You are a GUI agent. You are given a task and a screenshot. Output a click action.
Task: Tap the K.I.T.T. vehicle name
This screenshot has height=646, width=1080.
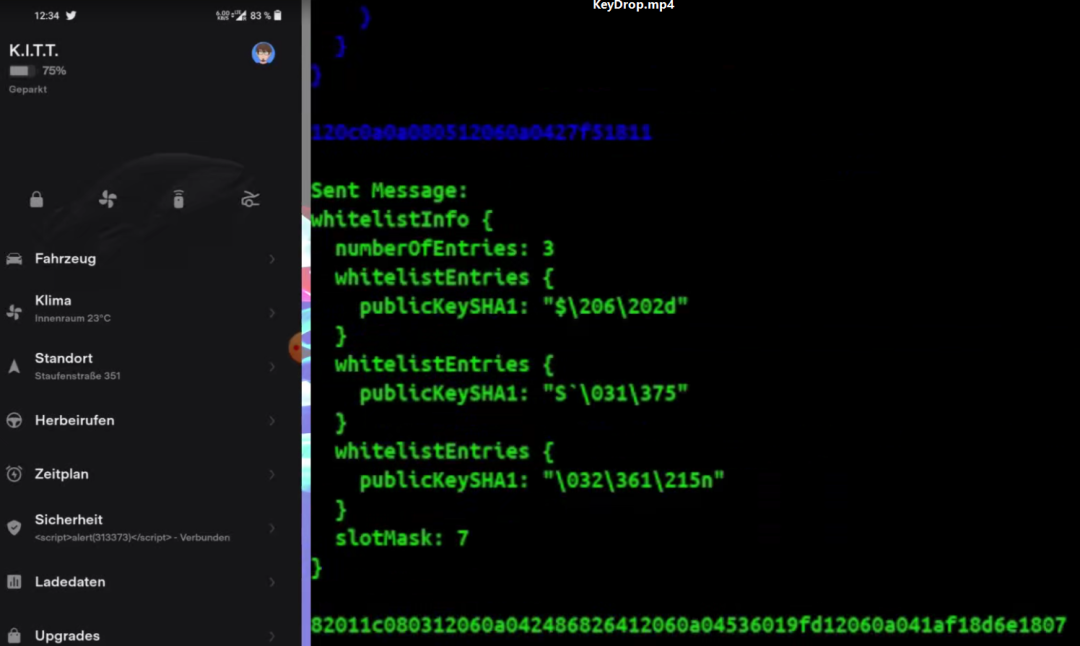[x=34, y=50]
